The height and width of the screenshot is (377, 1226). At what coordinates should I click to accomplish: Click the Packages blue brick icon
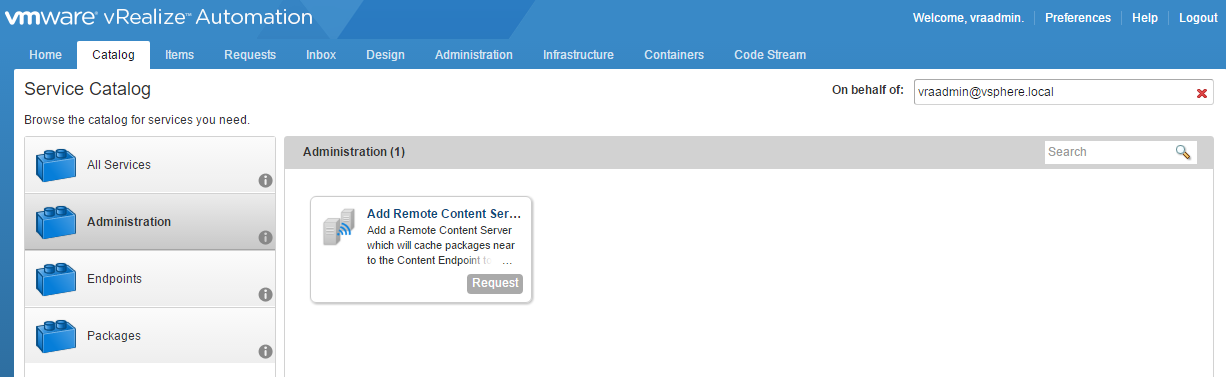57,336
